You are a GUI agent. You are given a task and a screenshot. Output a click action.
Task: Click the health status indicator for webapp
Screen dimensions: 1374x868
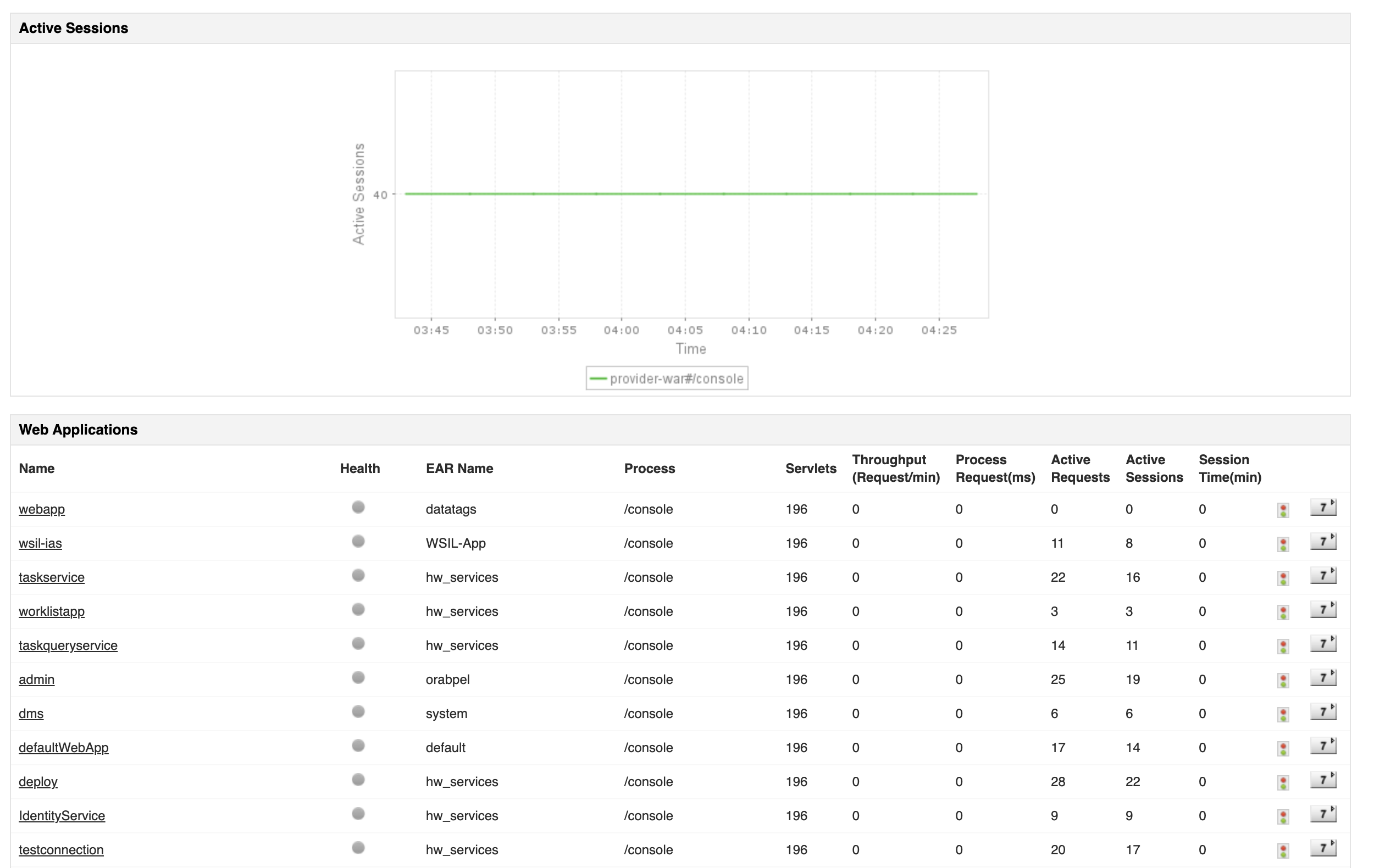pos(358,507)
